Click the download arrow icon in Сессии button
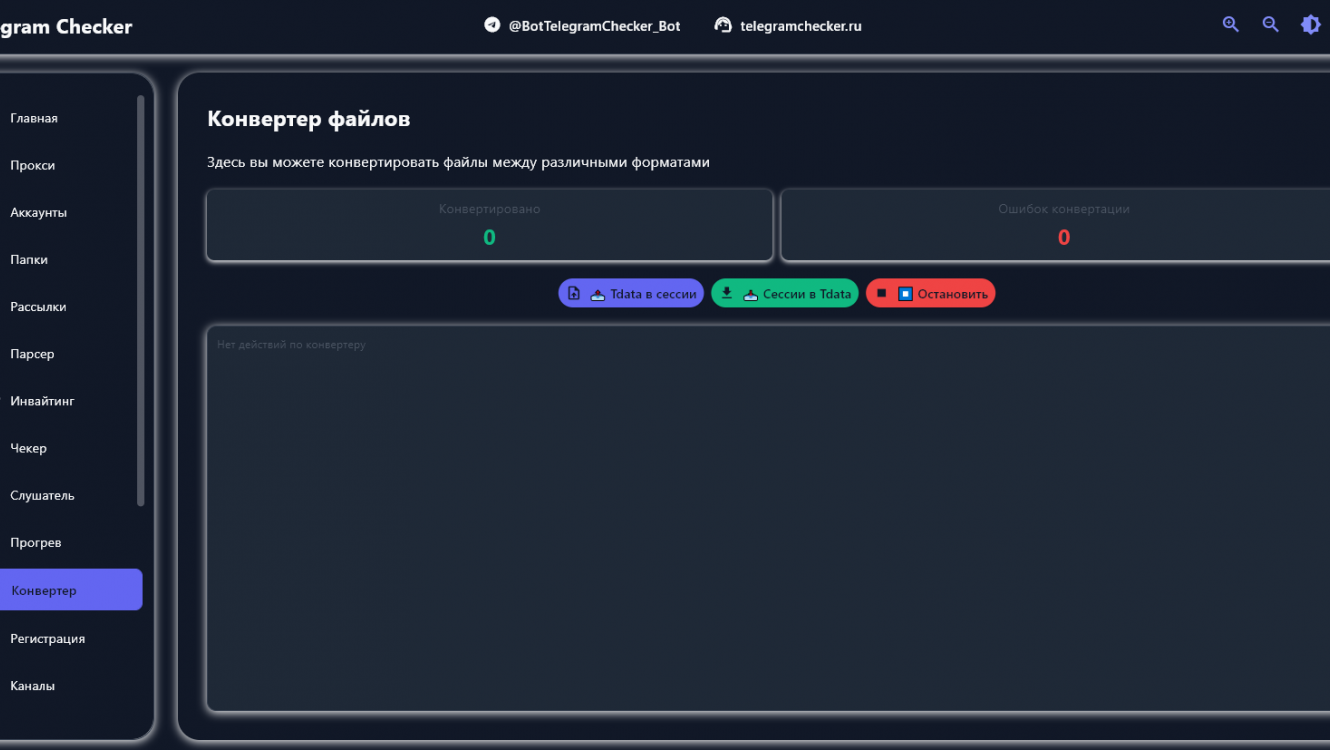The width and height of the screenshot is (1330, 750). click(727, 293)
